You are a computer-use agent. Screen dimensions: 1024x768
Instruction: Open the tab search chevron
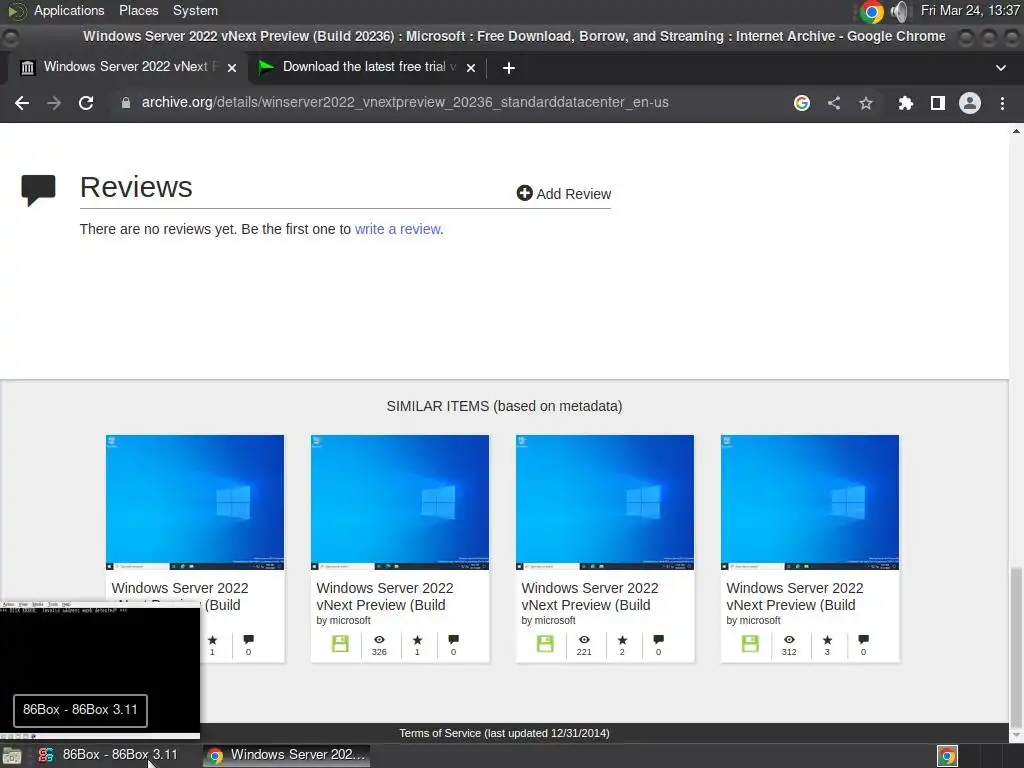1000,67
